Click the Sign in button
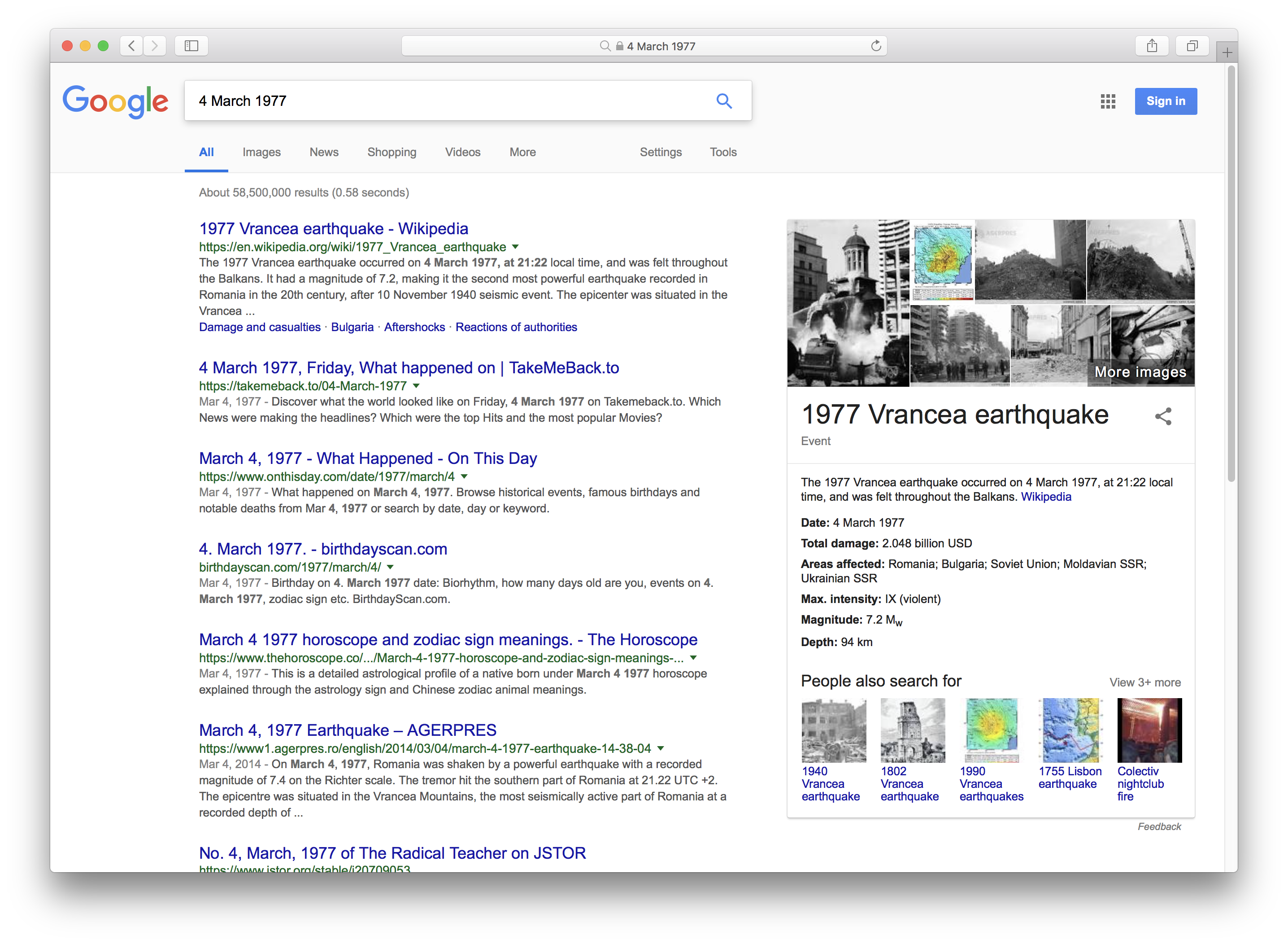The height and width of the screenshot is (944, 1288). click(x=1165, y=101)
